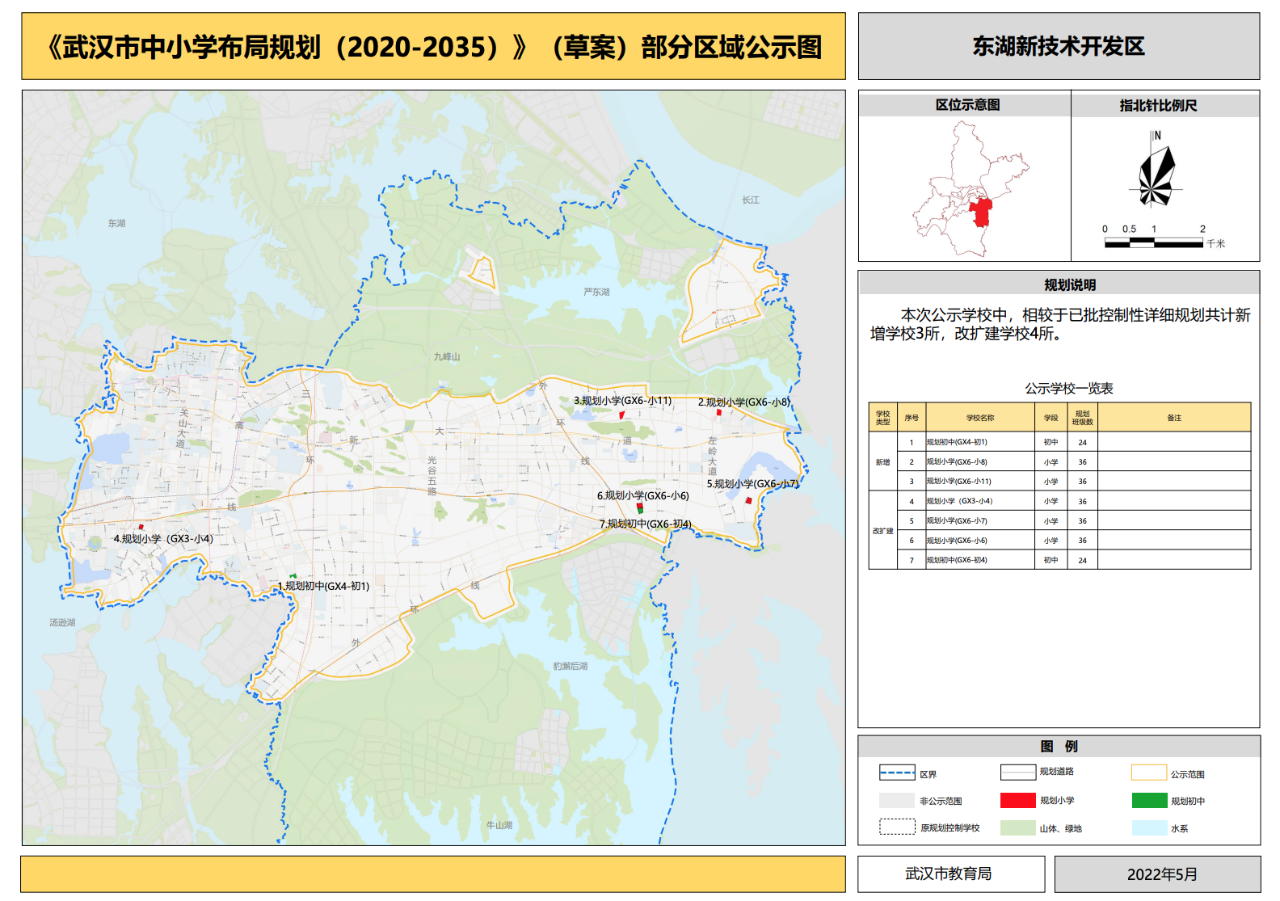The image size is (1280, 901).
Task: Click class count 24 in row 1
Action: click(1082, 441)
